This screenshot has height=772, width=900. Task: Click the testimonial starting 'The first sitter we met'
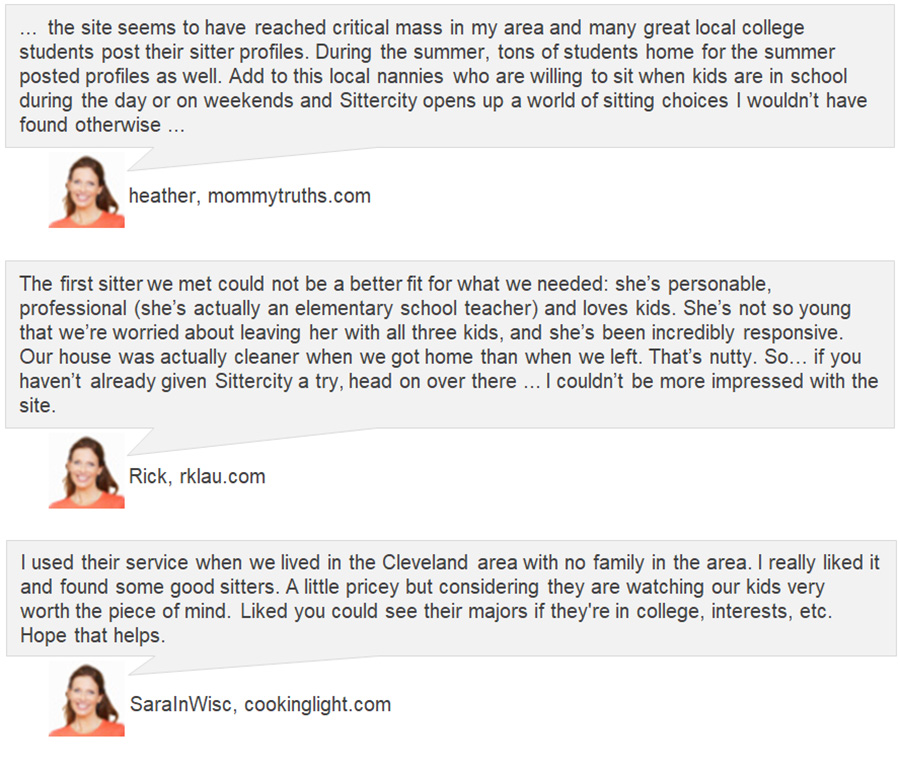click(449, 344)
